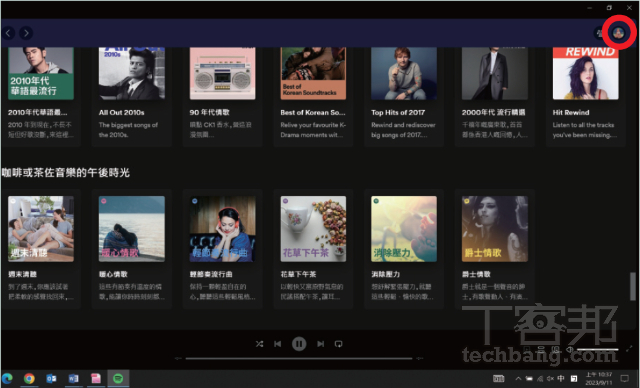Click the '花草下午茶' title below its cover

pos(298,274)
